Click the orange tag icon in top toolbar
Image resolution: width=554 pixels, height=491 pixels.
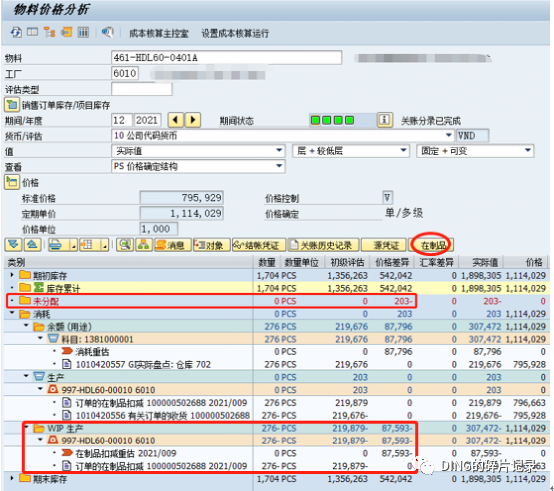[66, 32]
